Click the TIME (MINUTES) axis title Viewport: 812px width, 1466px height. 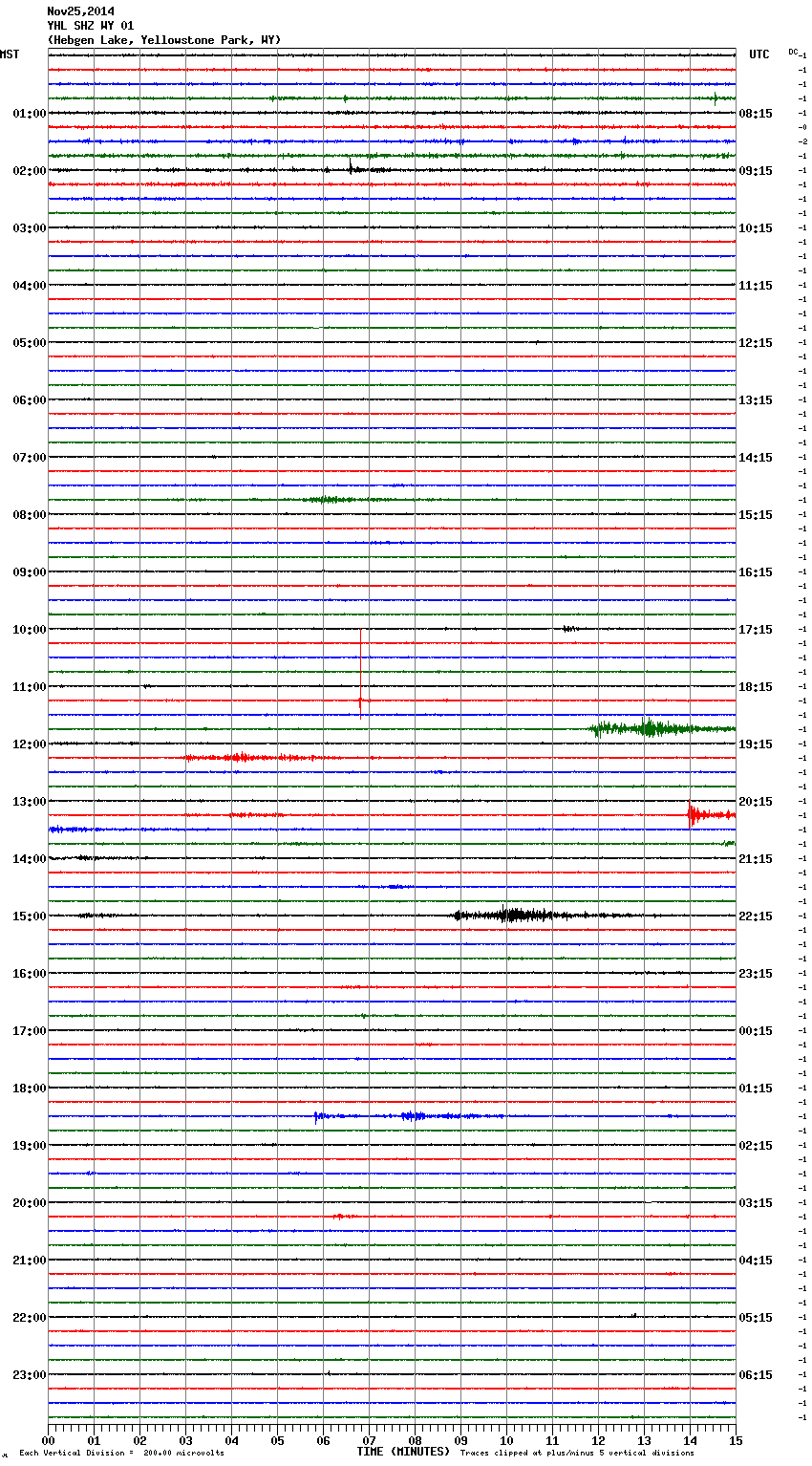click(x=403, y=1452)
